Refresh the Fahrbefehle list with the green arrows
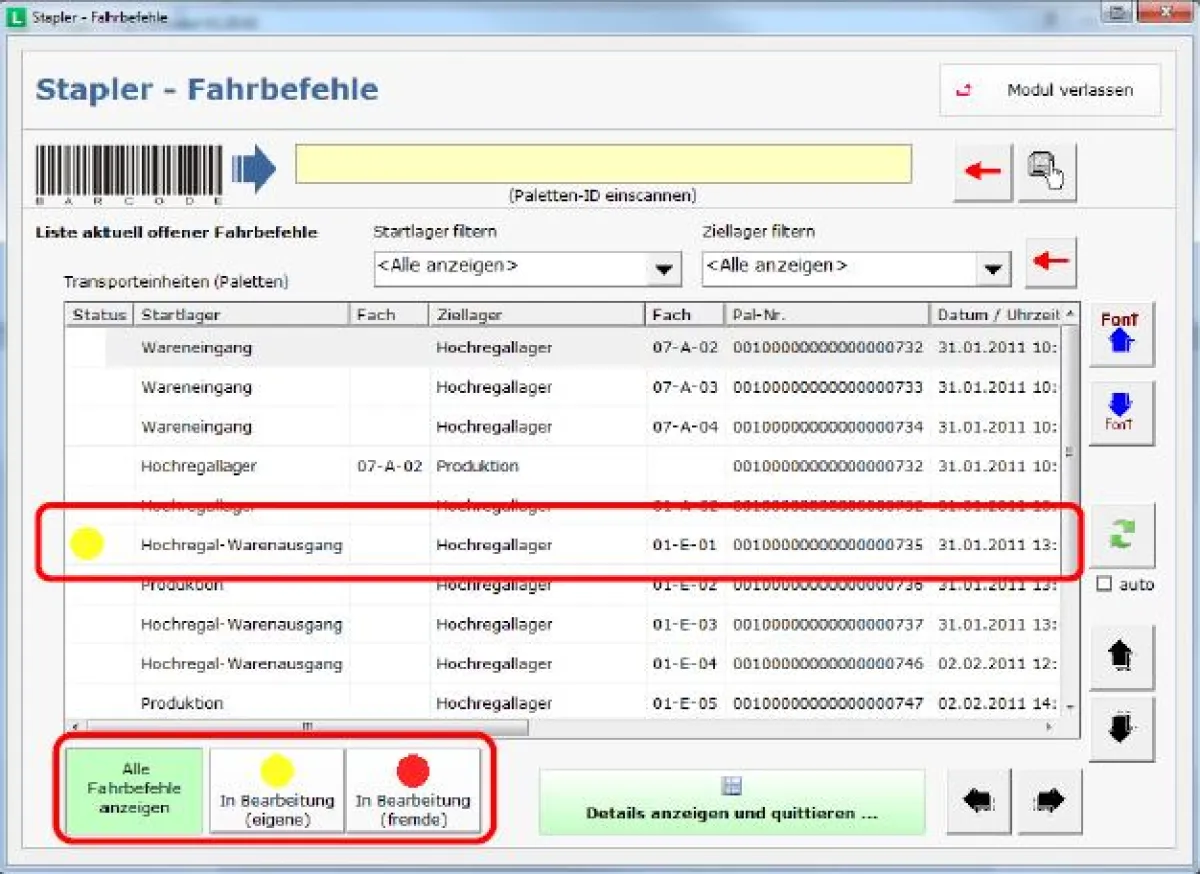The image size is (1200, 874). [1121, 536]
